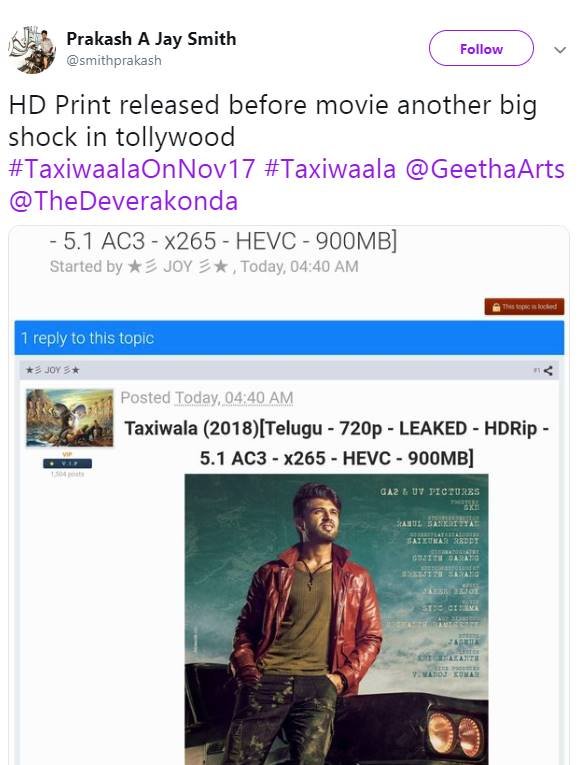Click the JOY username in the post header
Viewport: 587px width, 765px height.
coord(53,370)
